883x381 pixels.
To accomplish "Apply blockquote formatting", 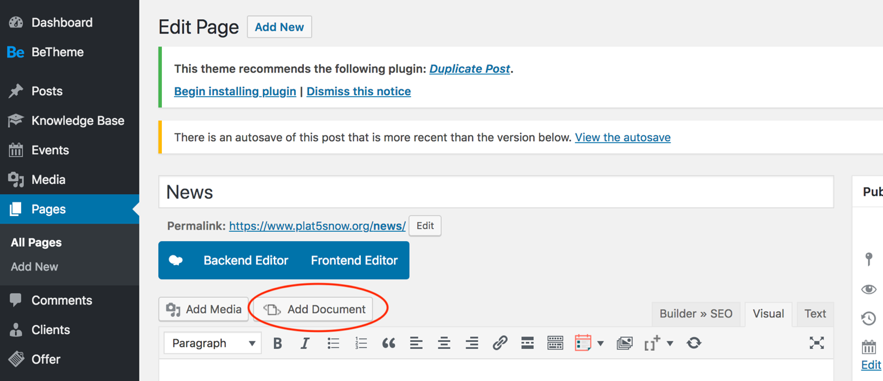I will [389, 343].
